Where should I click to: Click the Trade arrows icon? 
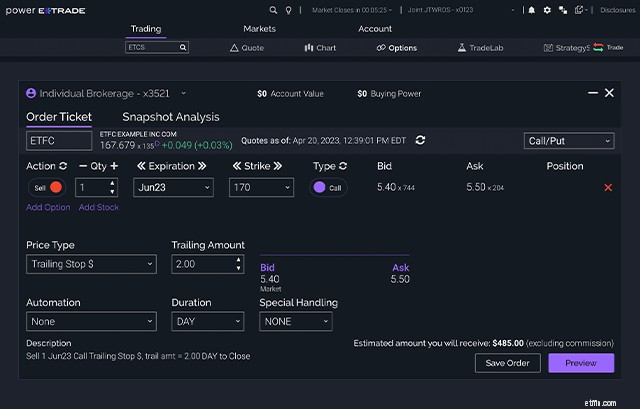pos(598,47)
